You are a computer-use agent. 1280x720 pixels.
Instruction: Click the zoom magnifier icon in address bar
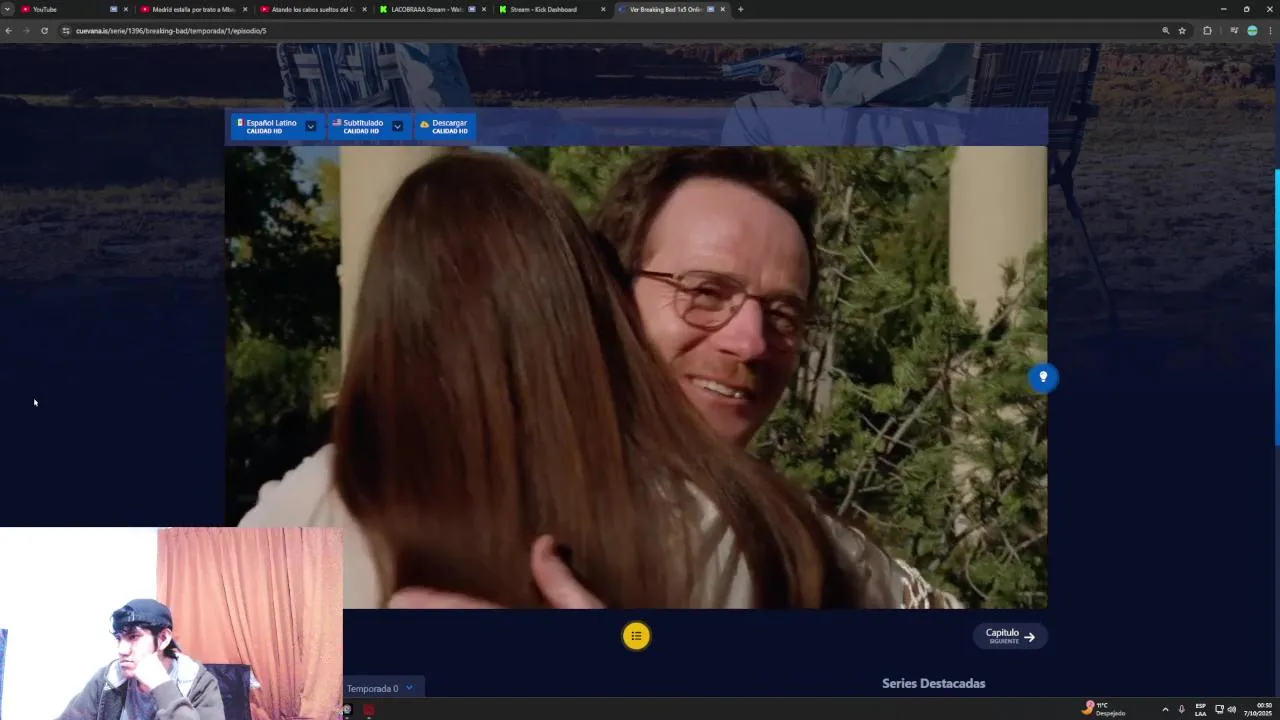[x=1165, y=31]
